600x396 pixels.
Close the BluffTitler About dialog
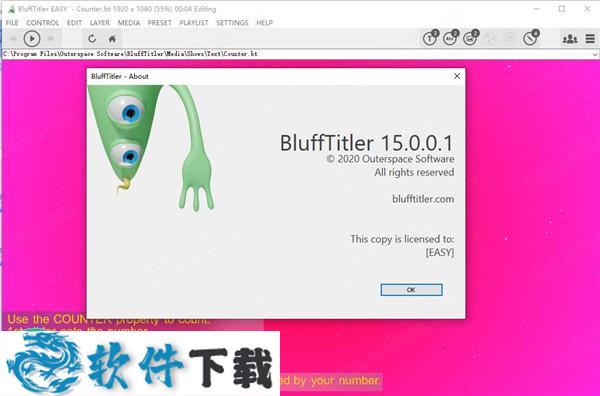(x=457, y=76)
